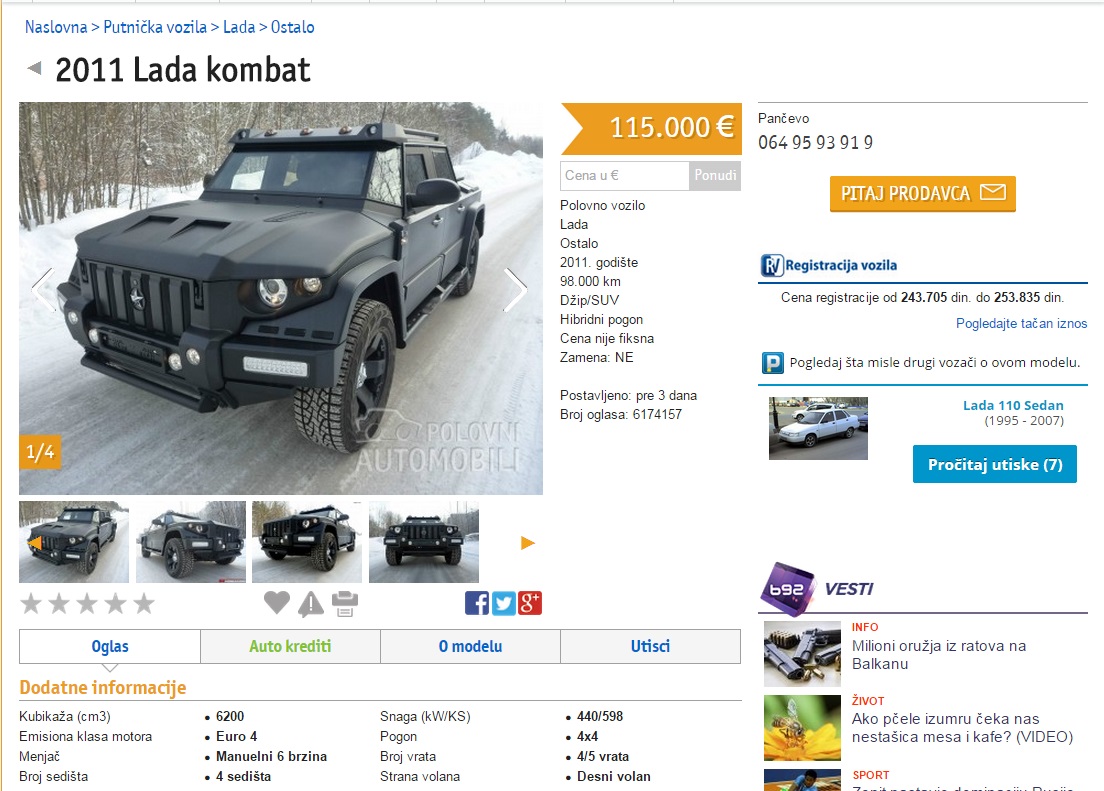The width and height of the screenshot is (1104, 791).
Task: Click the PITAJ PRODAVCA button
Action: [x=923, y=194]
